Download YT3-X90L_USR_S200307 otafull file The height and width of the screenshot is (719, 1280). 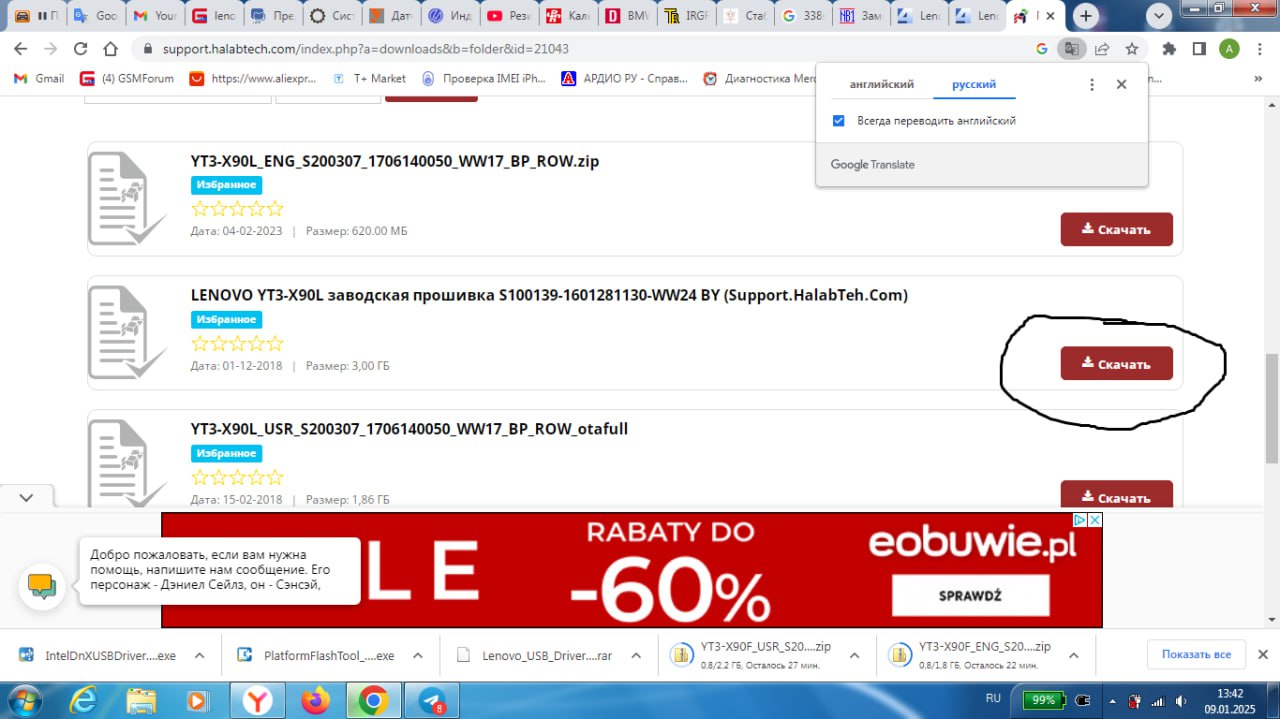pyautogui.click(x=1116, y=496)
